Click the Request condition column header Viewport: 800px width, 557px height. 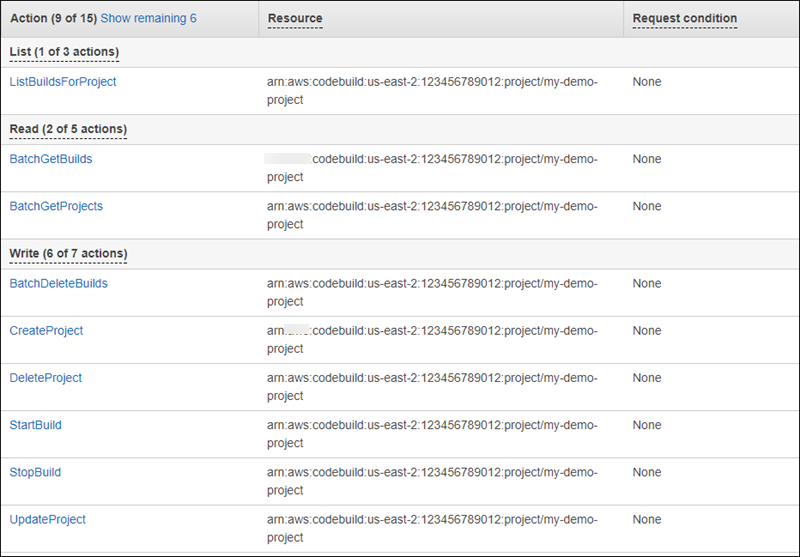[684, 19]
